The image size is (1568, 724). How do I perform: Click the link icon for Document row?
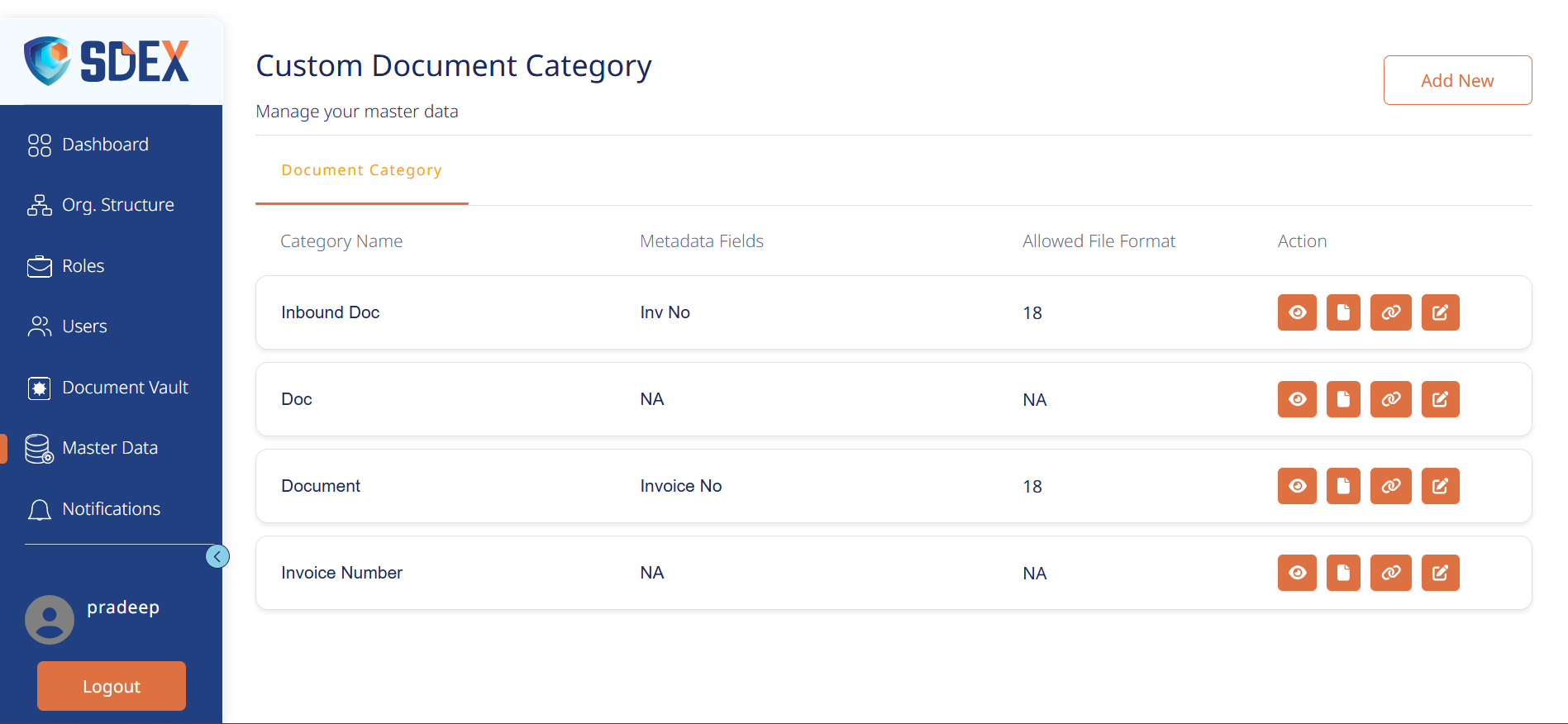[x=1390, y=486]
